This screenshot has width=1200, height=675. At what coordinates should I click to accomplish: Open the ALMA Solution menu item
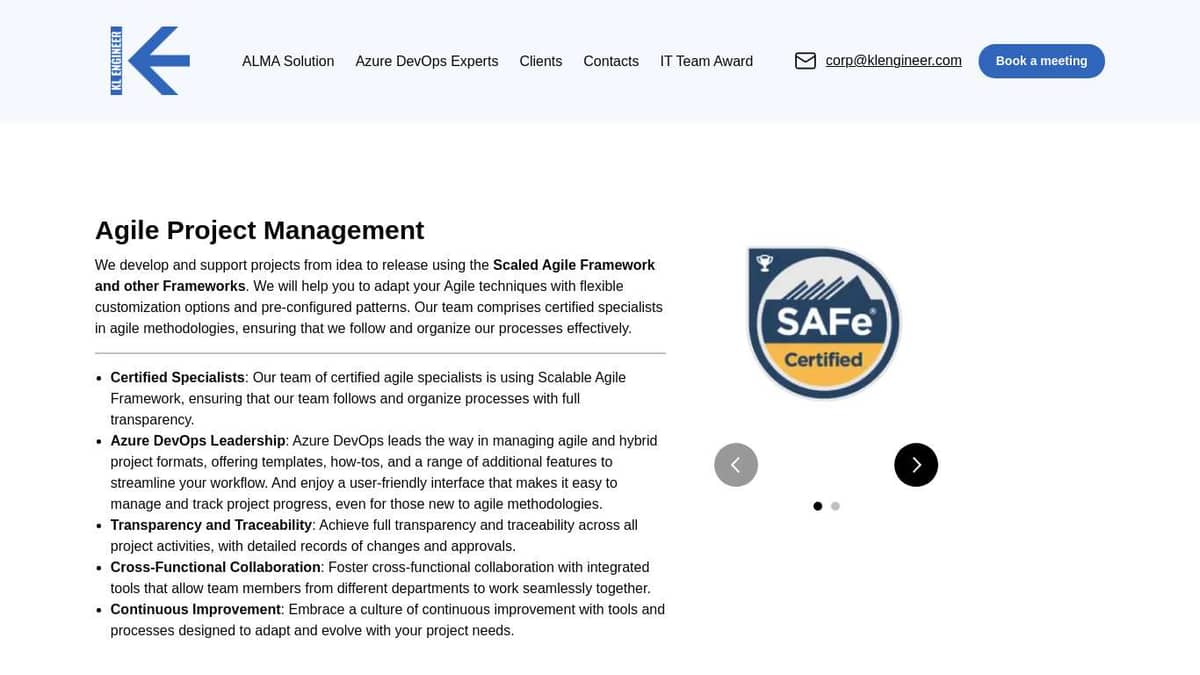coord(288,61)
